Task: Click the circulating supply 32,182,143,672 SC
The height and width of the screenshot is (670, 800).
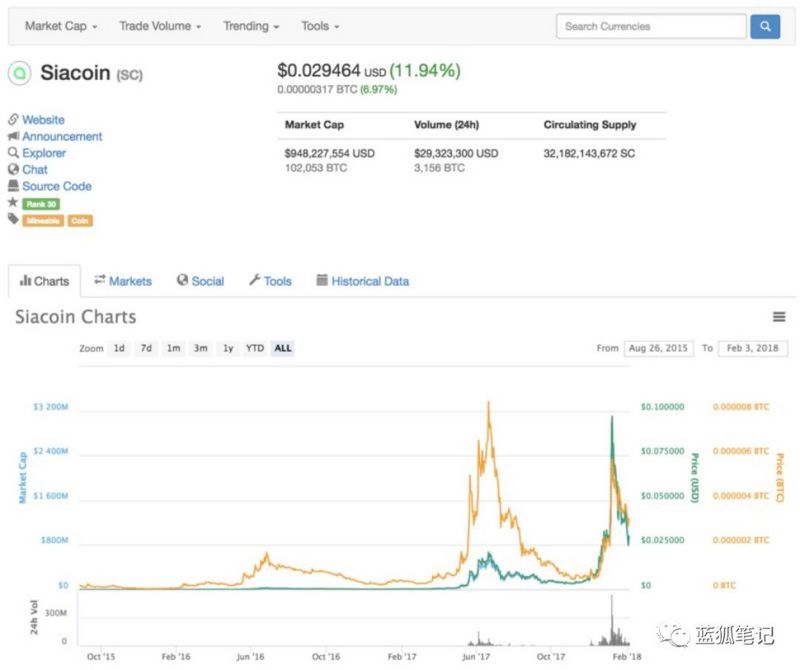Action: (589, 154)
